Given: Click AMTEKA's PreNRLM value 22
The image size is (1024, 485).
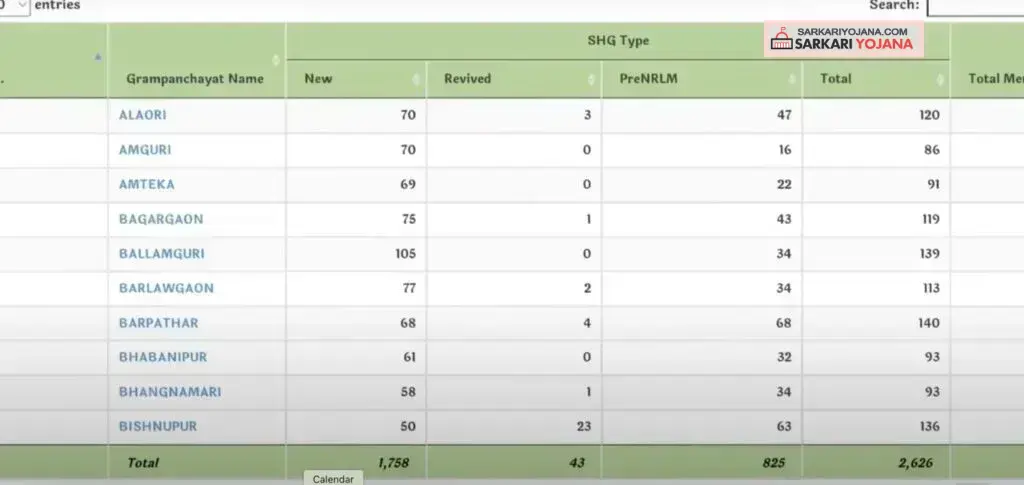Looking at the screenshot, I should point(784,184).
